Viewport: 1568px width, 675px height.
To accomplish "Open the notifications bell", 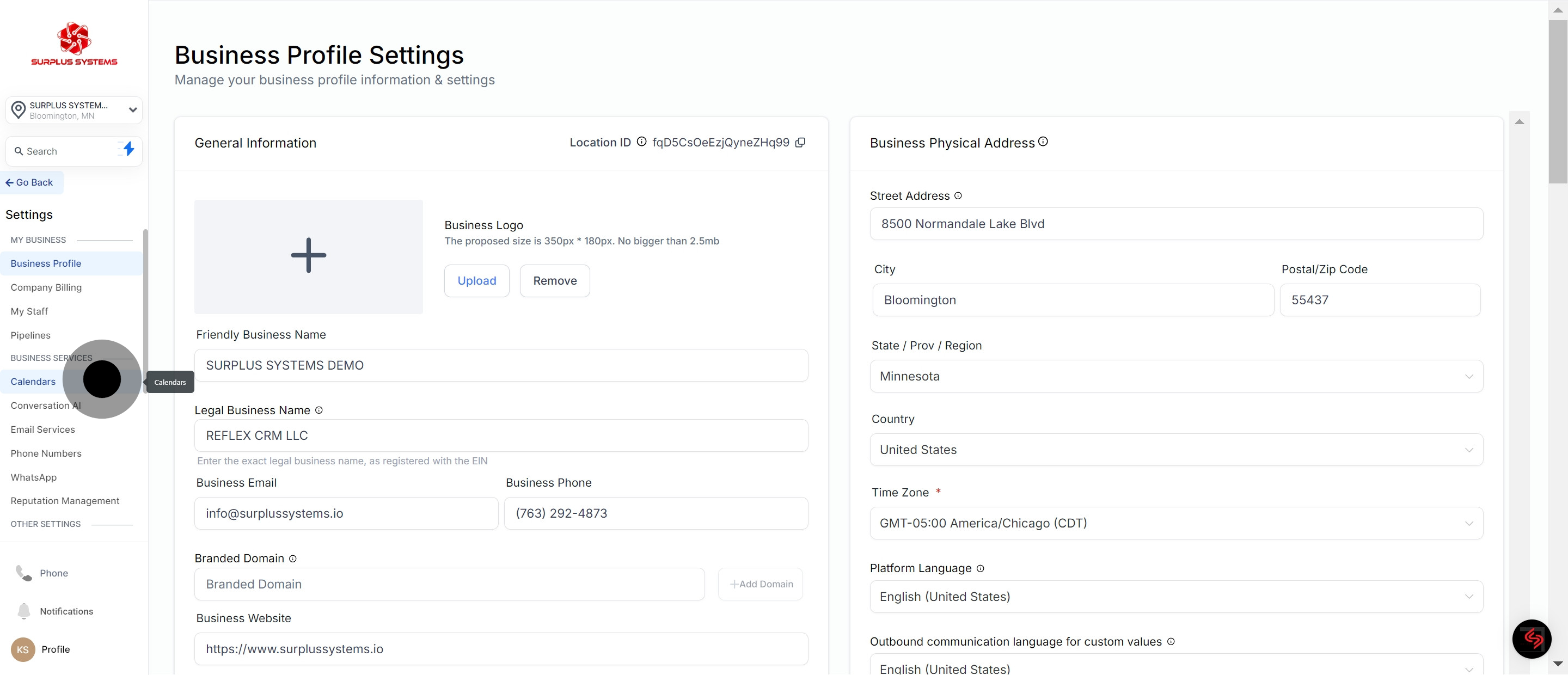I will [x=24, y=611].
